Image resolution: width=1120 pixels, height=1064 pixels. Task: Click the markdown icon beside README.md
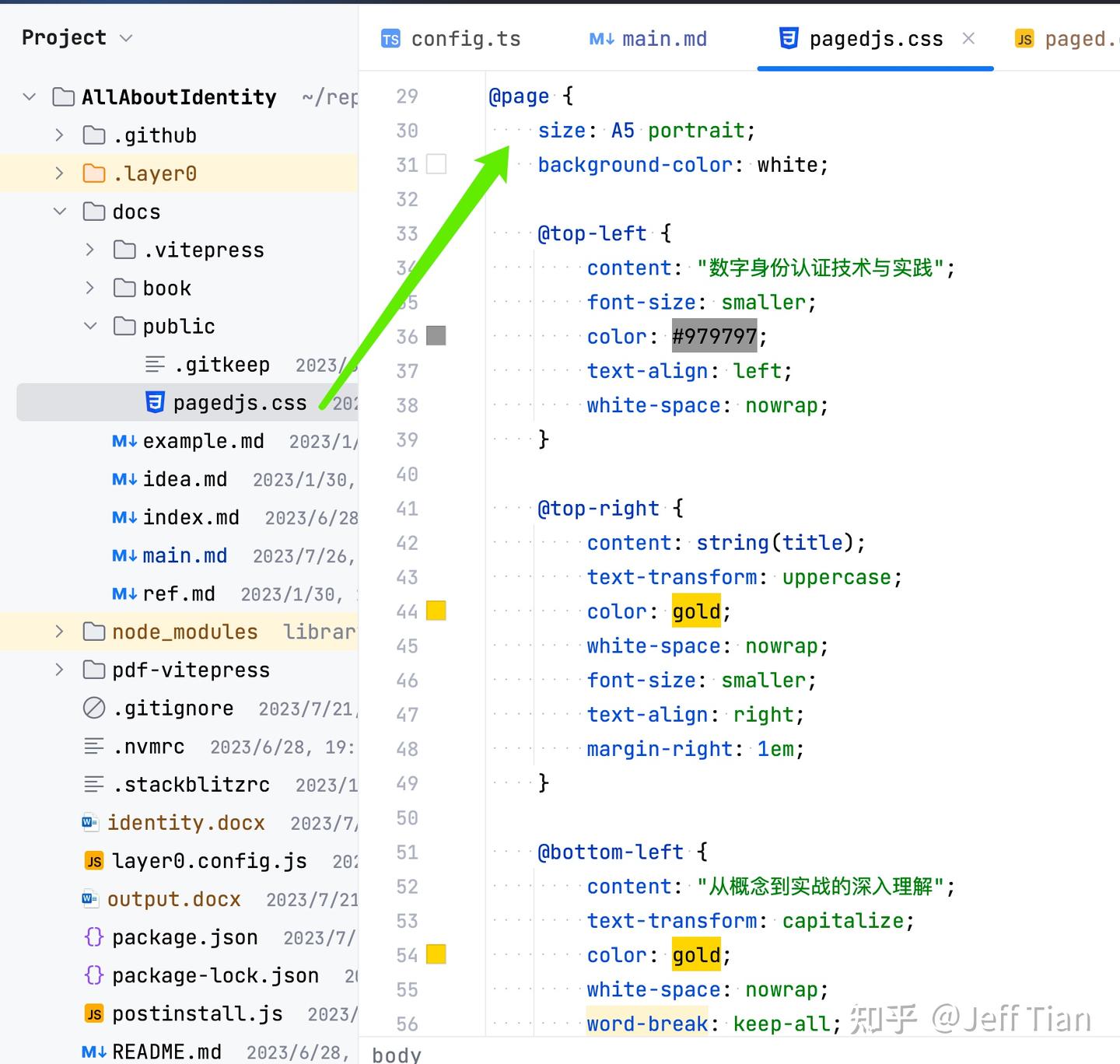pos(93,1052)
